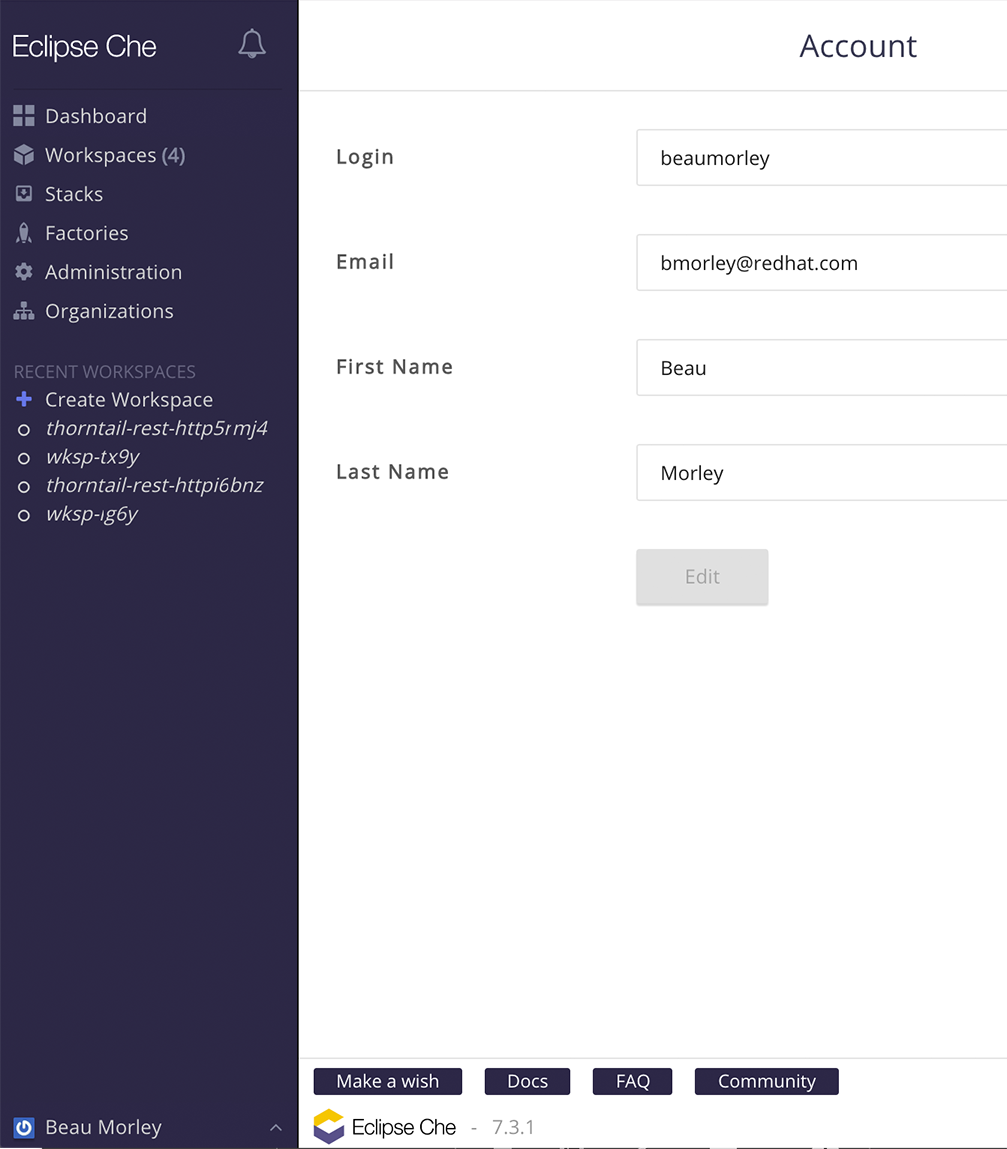Open notifications via the bell icon
The height and width of the screenshot is (1149, 1007).
click(x=251, y=44)
